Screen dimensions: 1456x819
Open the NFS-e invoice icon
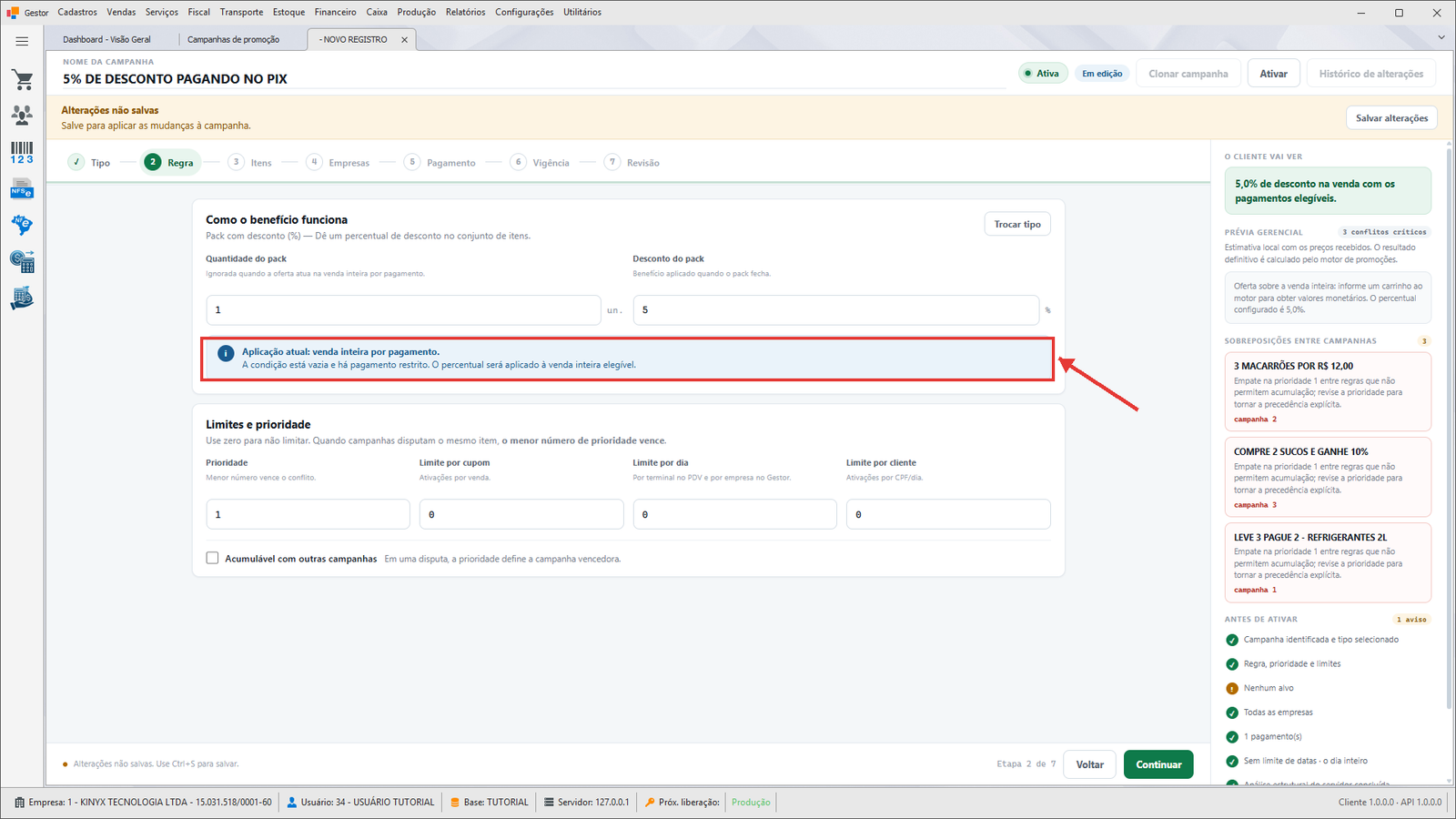click(x=22, y=189)
